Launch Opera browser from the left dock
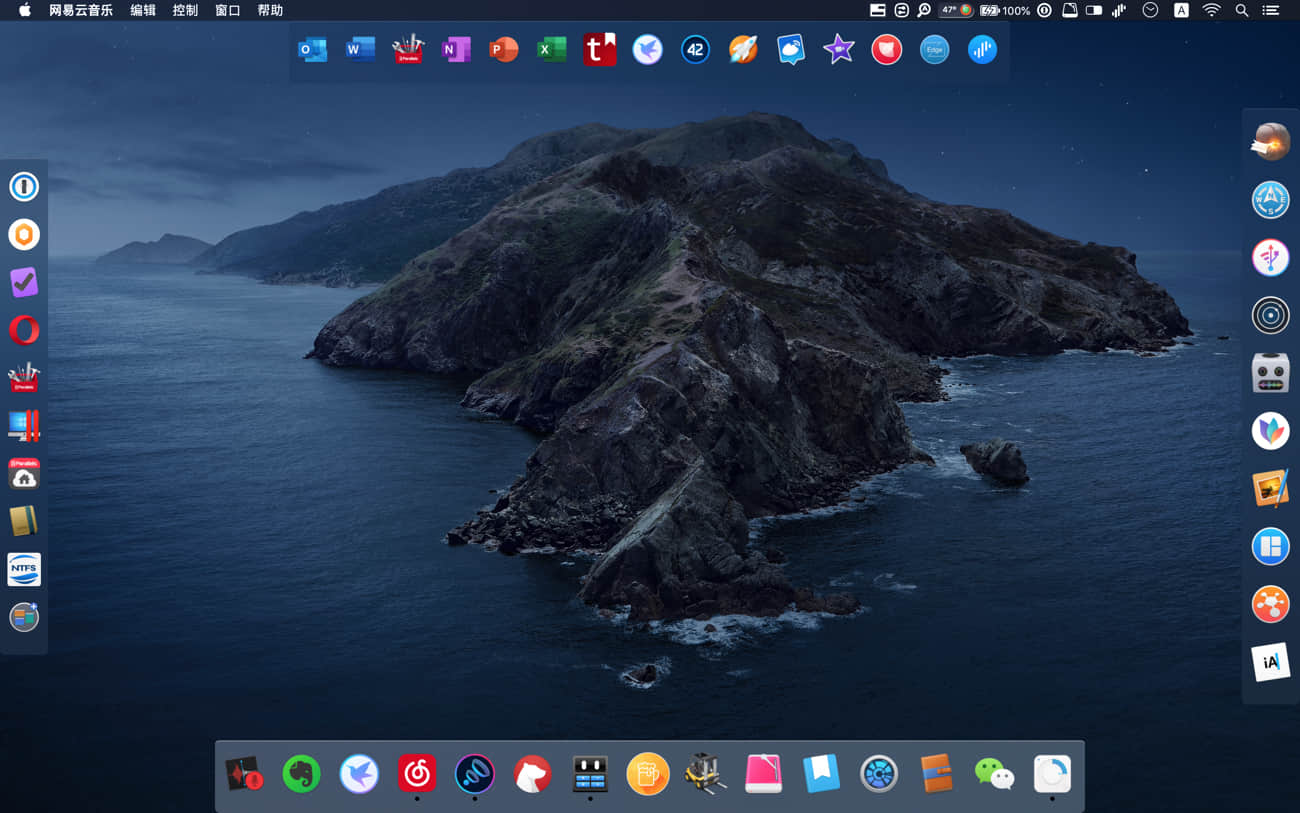The height and width of the screenshot is (813, 1300). coord(24,330)
